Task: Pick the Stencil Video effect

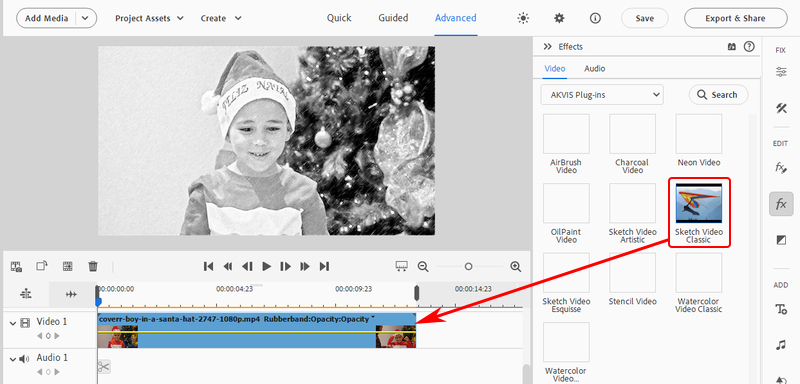Action: [x=632, y=273]
